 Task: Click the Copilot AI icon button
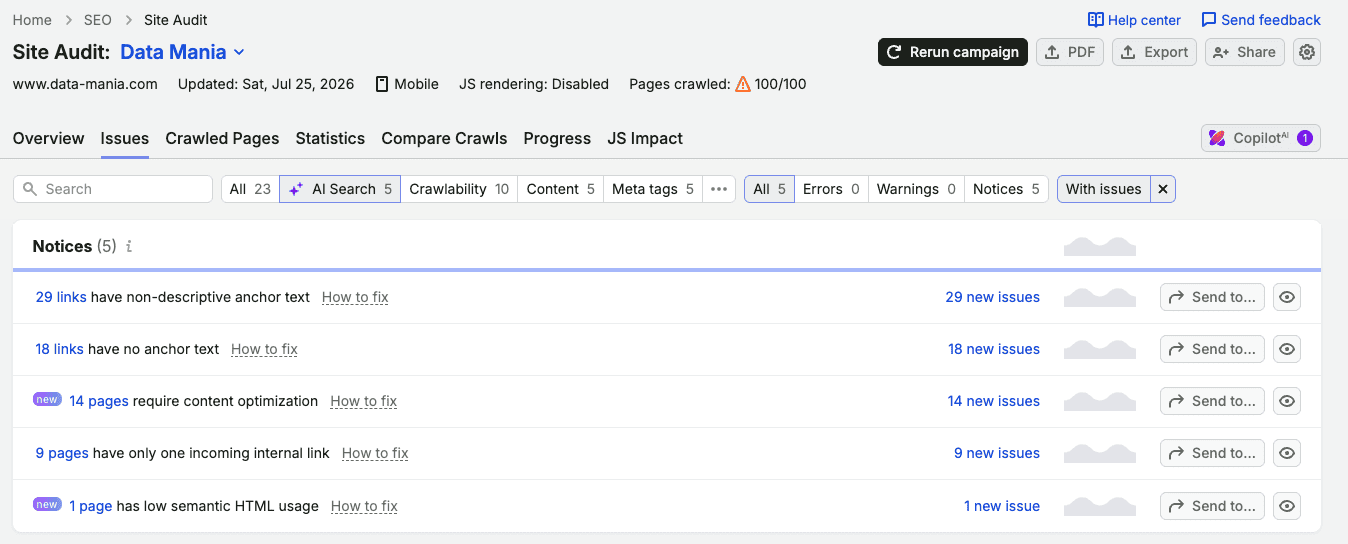tap(1260, 138)
